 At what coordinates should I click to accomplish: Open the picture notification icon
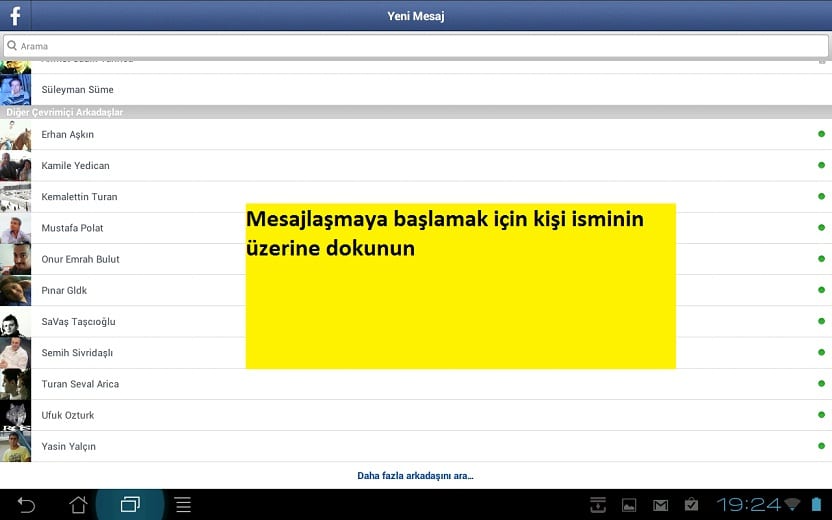pos(629,505)
